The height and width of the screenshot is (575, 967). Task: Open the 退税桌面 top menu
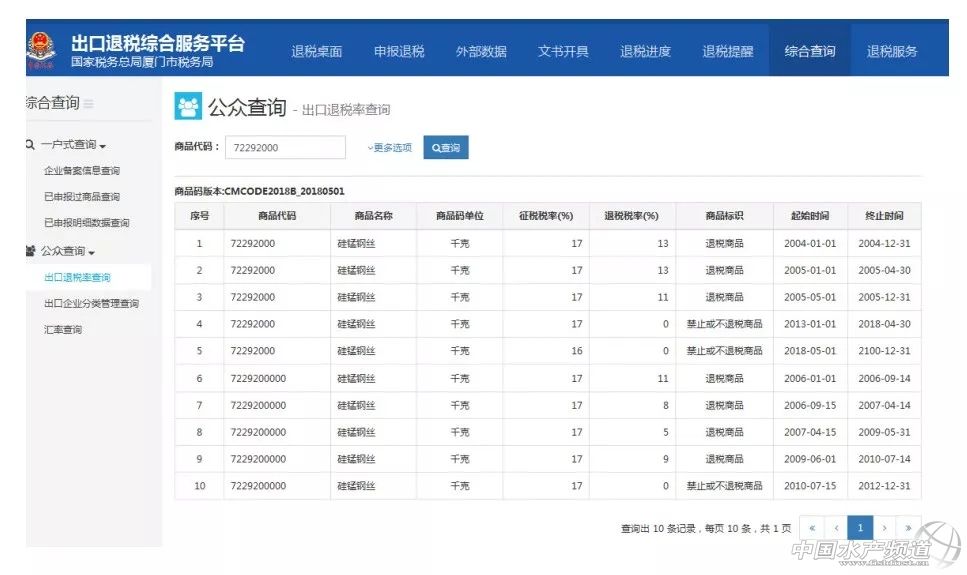316,52
